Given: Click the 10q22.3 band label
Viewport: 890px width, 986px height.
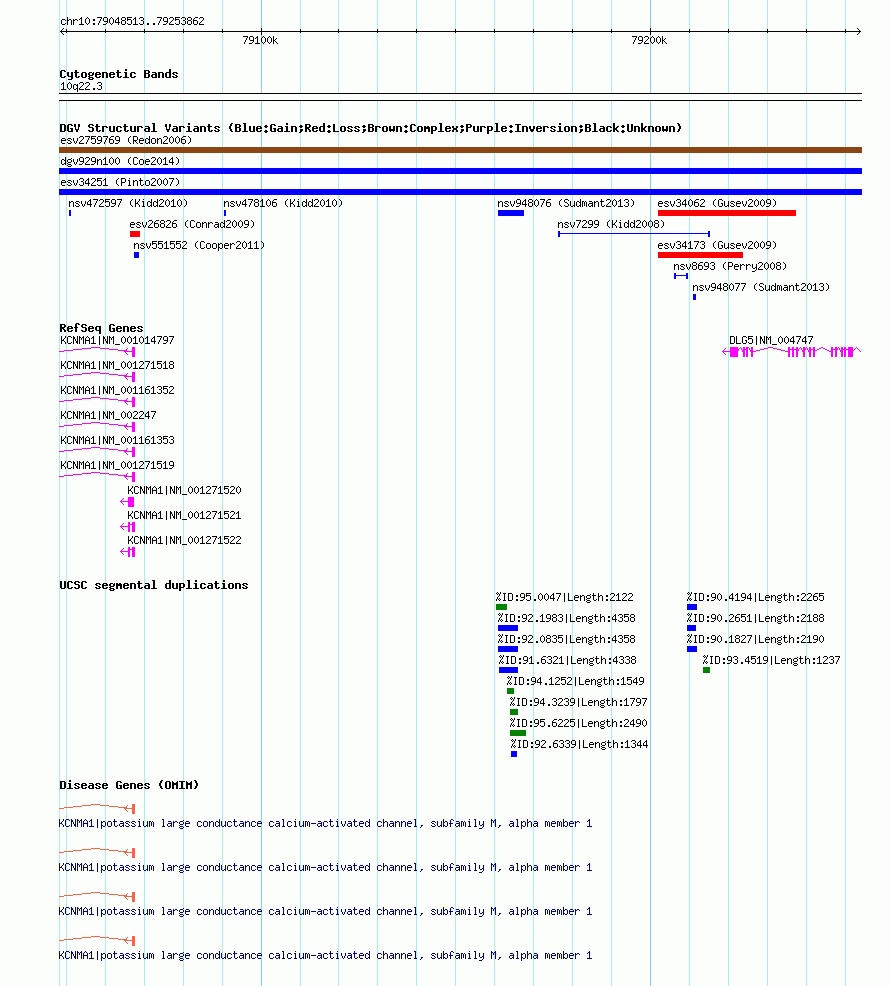Looking at the screenshot, I should point(81,86).
